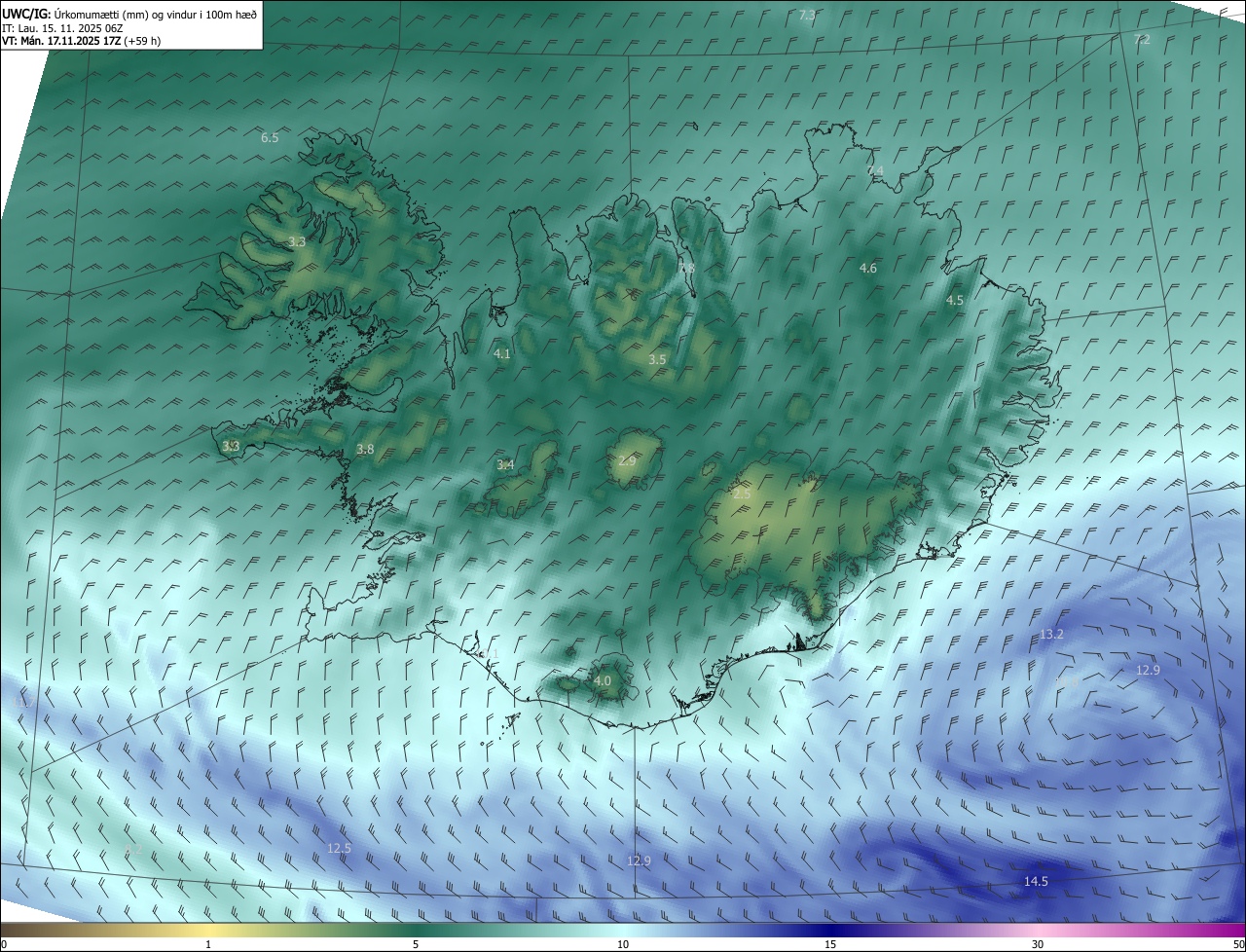
Task: Click legend tick label 1
Action: (208, 944)
